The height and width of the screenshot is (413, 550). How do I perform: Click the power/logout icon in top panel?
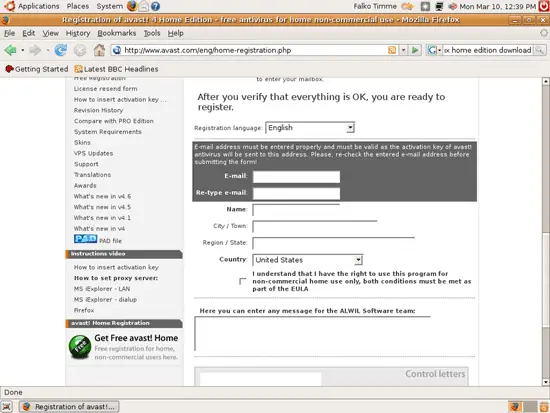[x=544, y=6]
